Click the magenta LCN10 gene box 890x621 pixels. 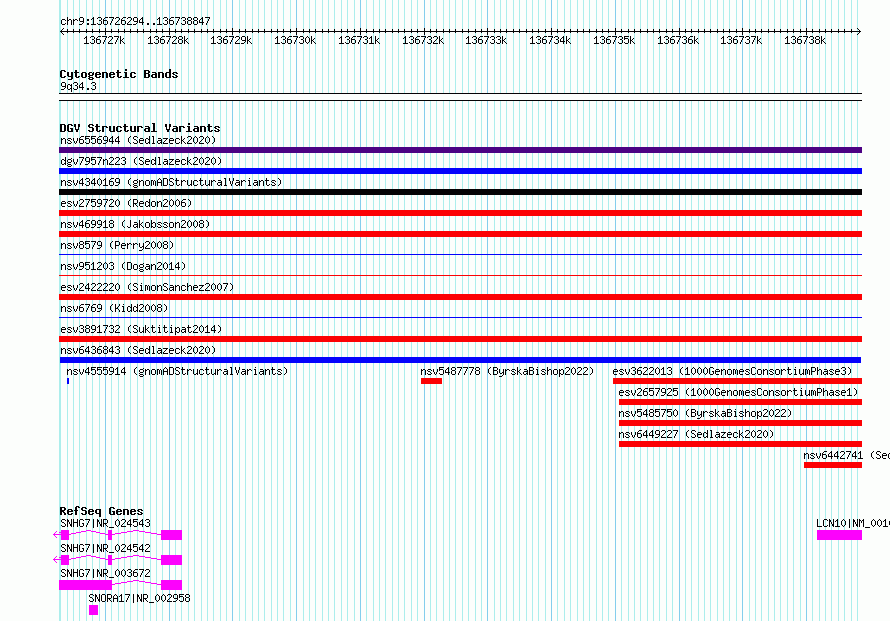click(x=839, y=535)
